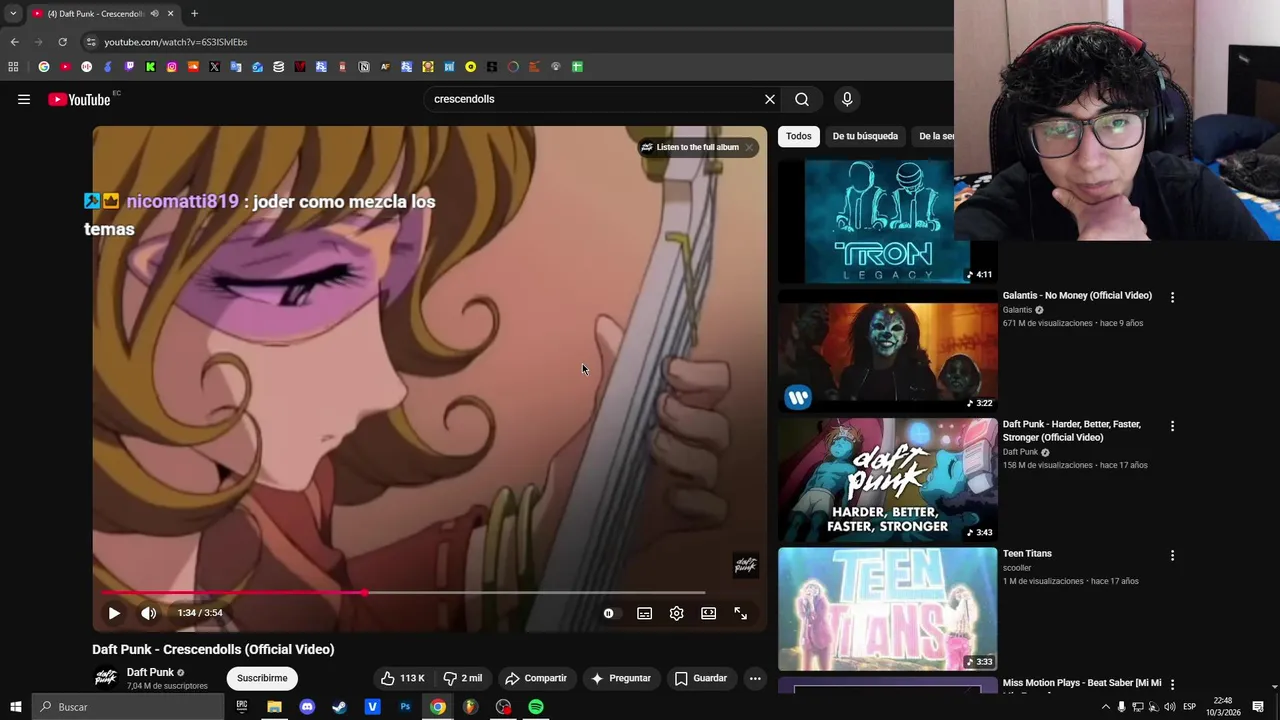
Task: Open the X (Twitter) bookmark icon
Action: coord(214,67)
